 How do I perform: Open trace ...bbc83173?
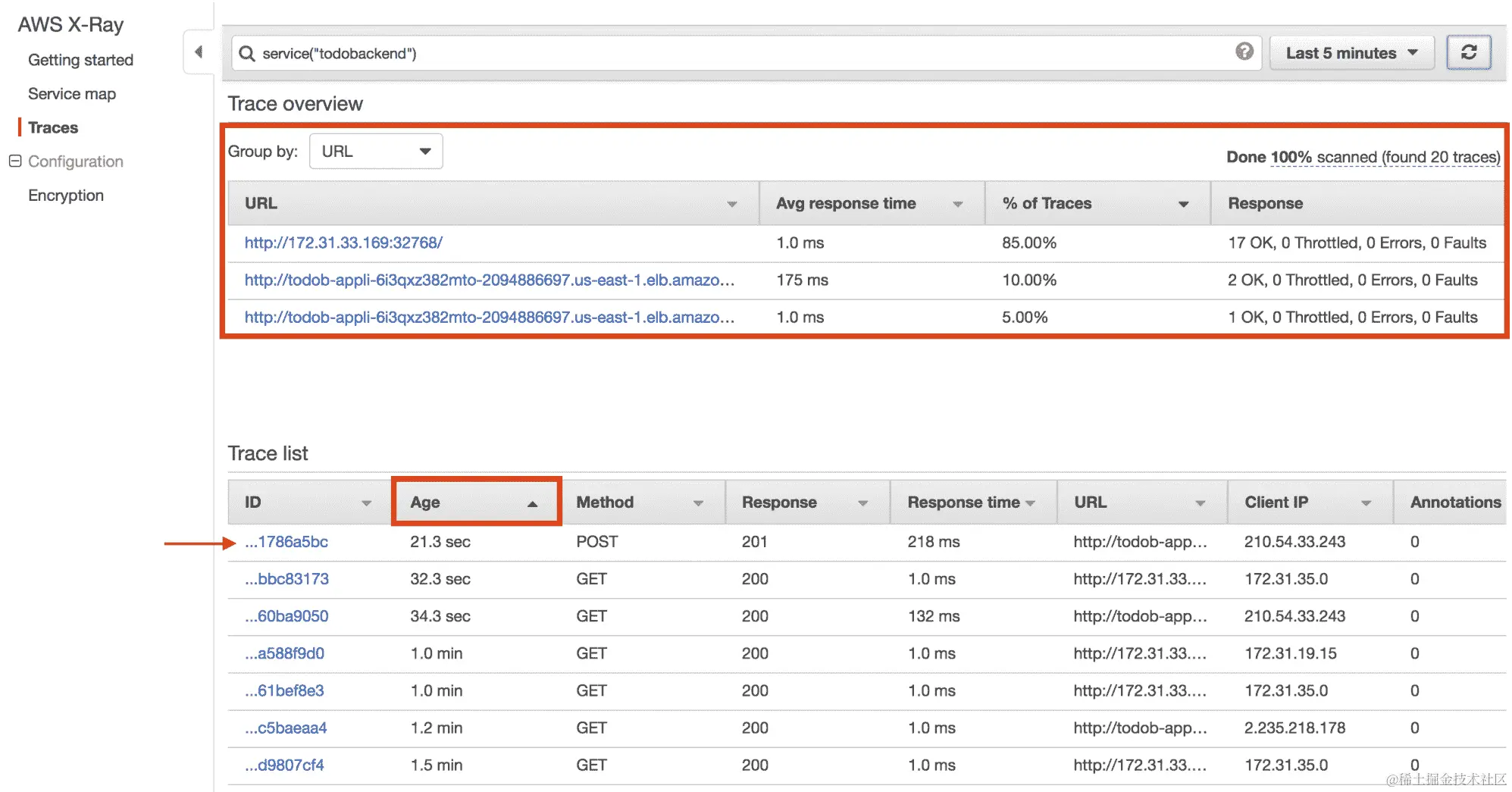pos(286,579)
